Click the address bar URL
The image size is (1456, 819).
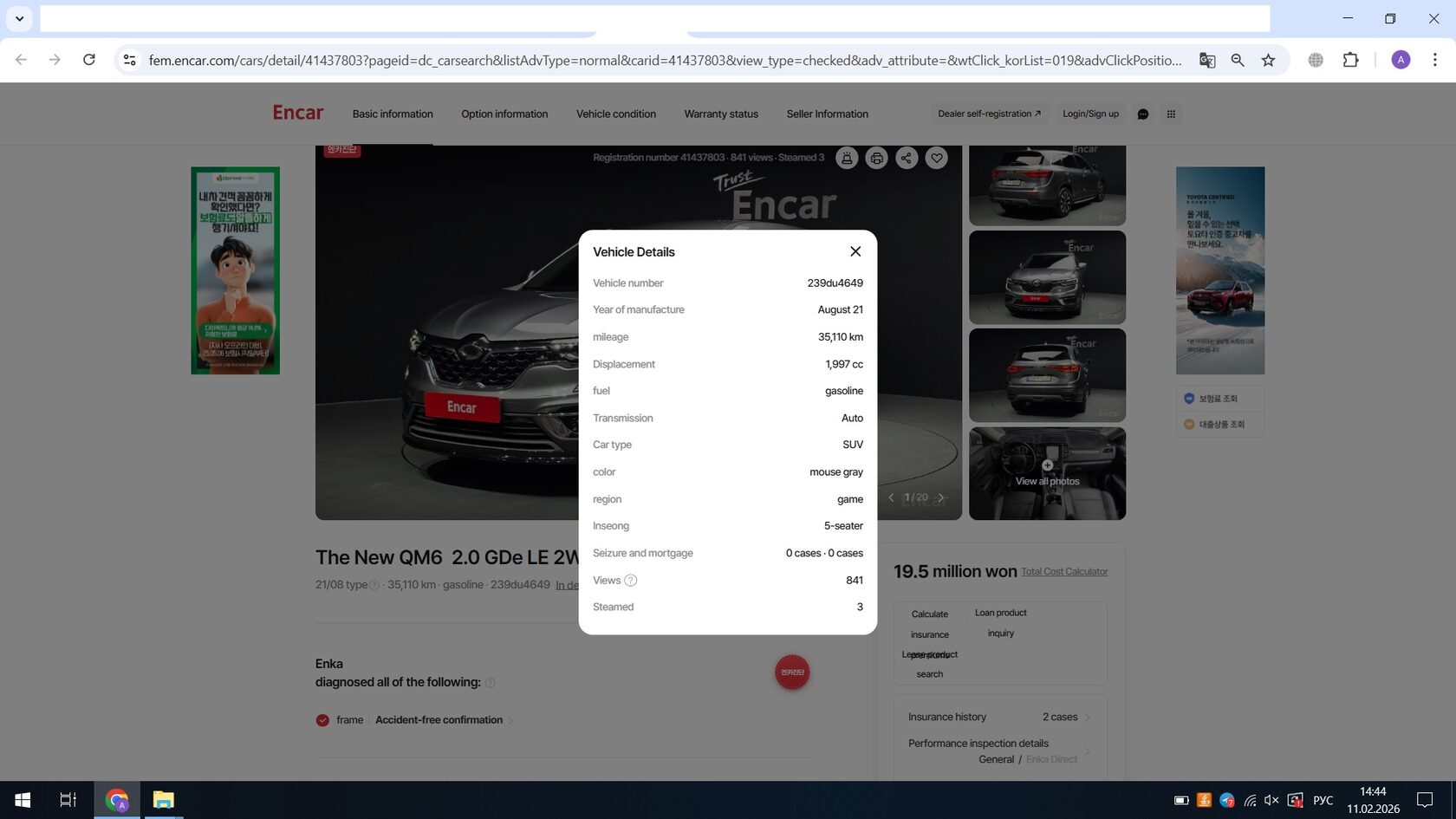click(x=665, y=60)
